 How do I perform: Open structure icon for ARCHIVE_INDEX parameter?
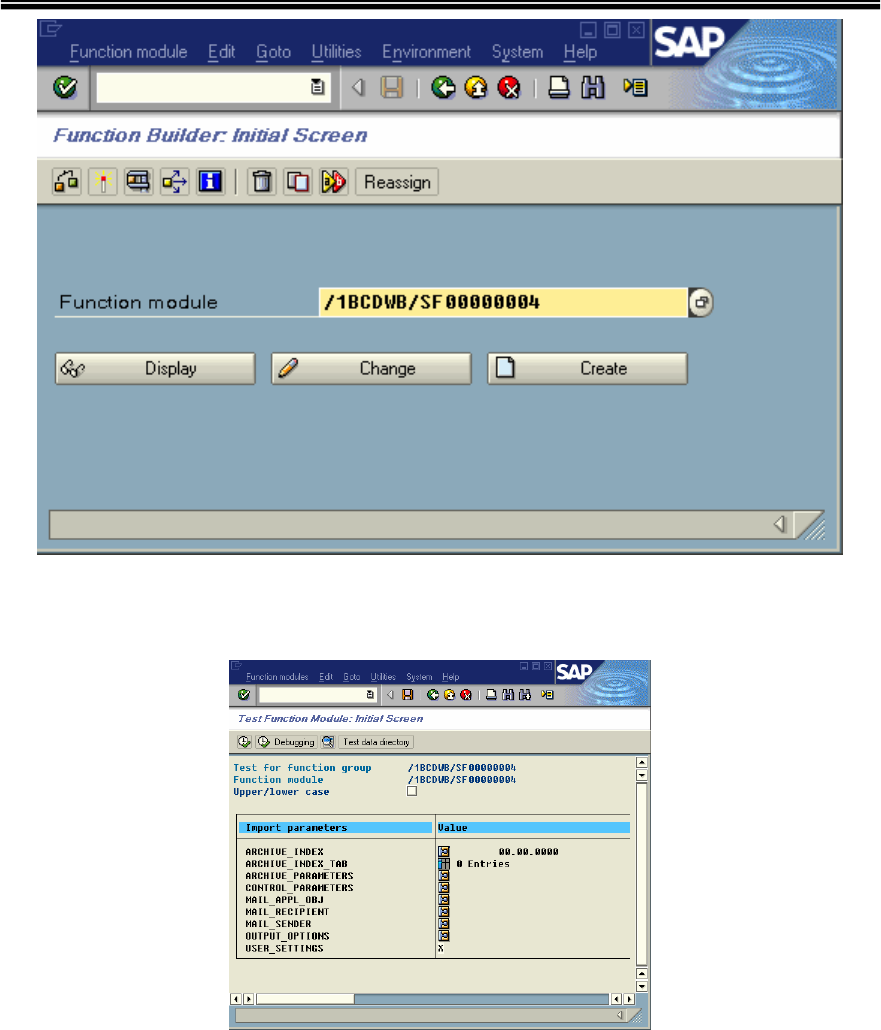click(444, 851)
